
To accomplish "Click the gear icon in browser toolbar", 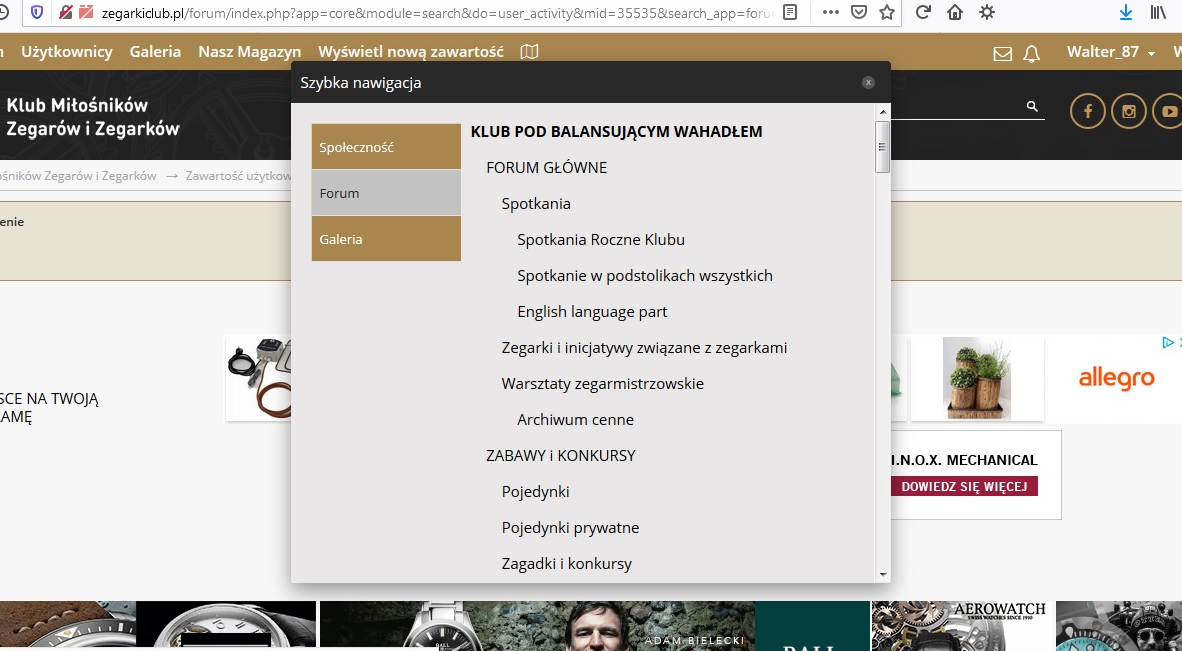I will pyautogui.click(x=987, y=12).
